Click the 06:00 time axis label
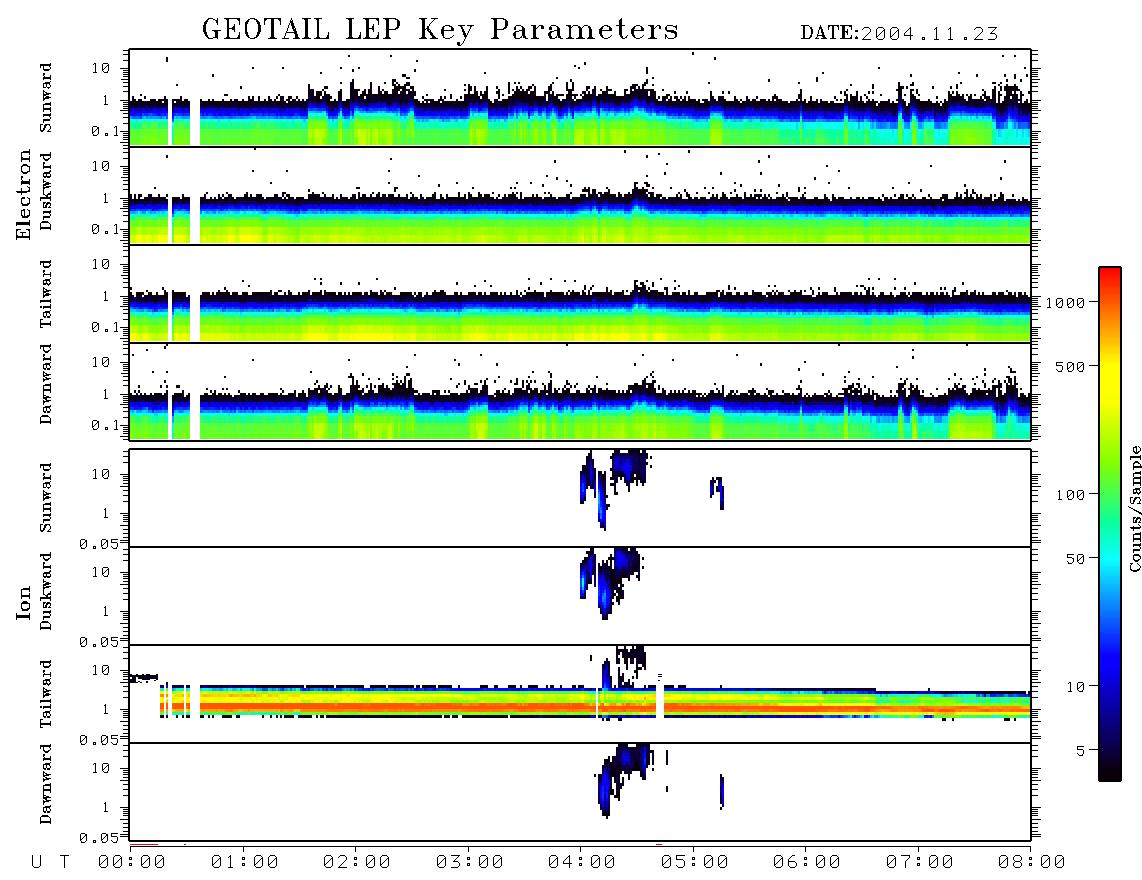Viewport: 1142px width, 880px height. 807,863
